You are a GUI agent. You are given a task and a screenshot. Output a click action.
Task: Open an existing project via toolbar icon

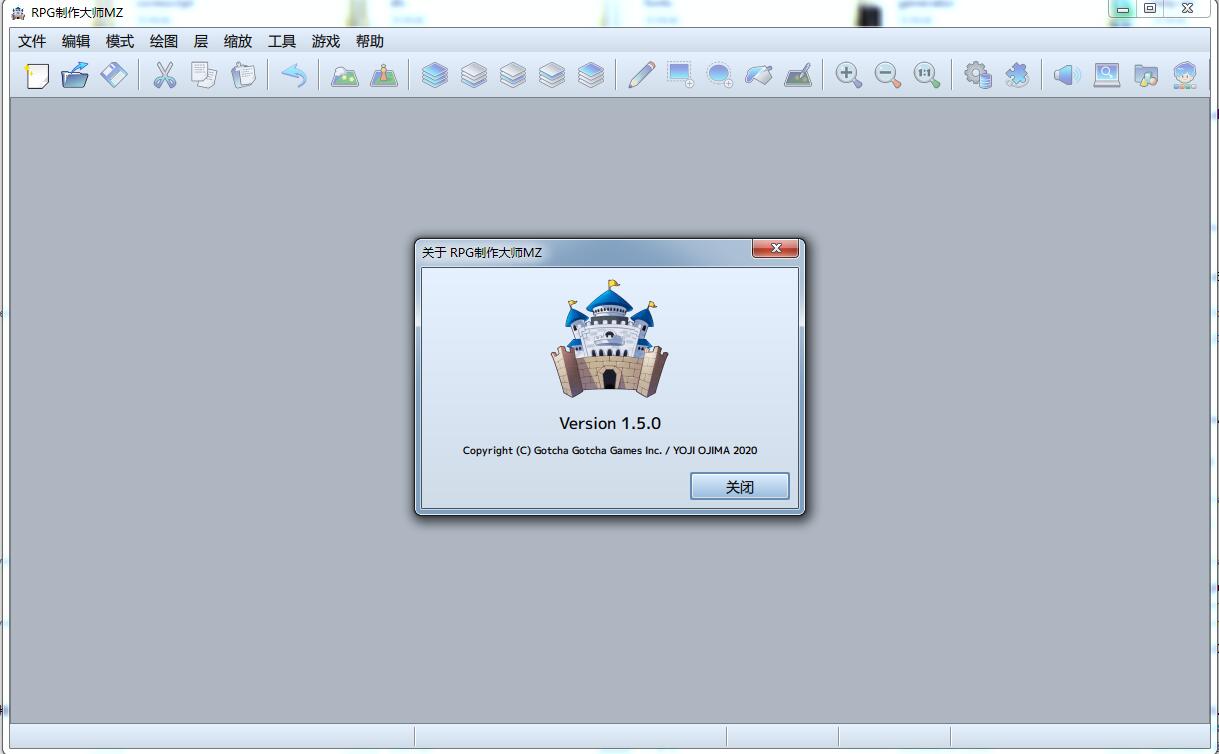coord(75,75)
